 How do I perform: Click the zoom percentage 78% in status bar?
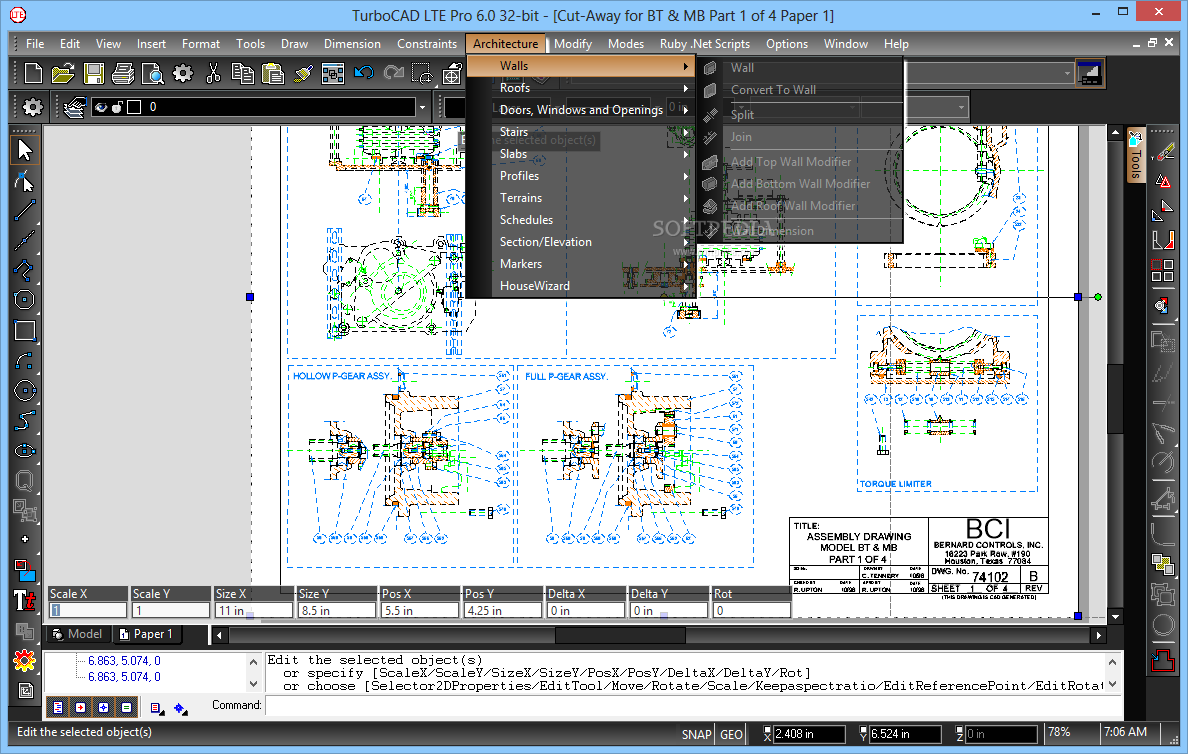tap(1059, 732)
